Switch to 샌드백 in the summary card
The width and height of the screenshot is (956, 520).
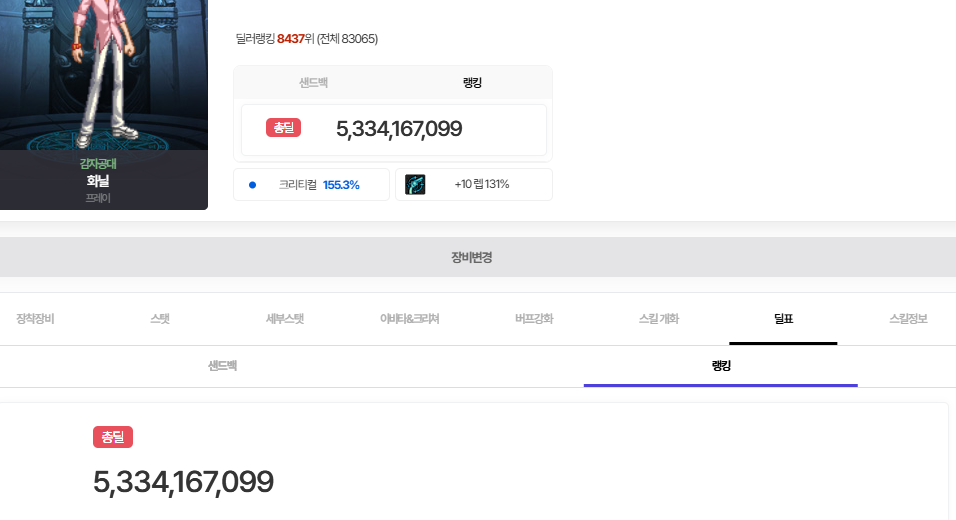tap(314, 82)
